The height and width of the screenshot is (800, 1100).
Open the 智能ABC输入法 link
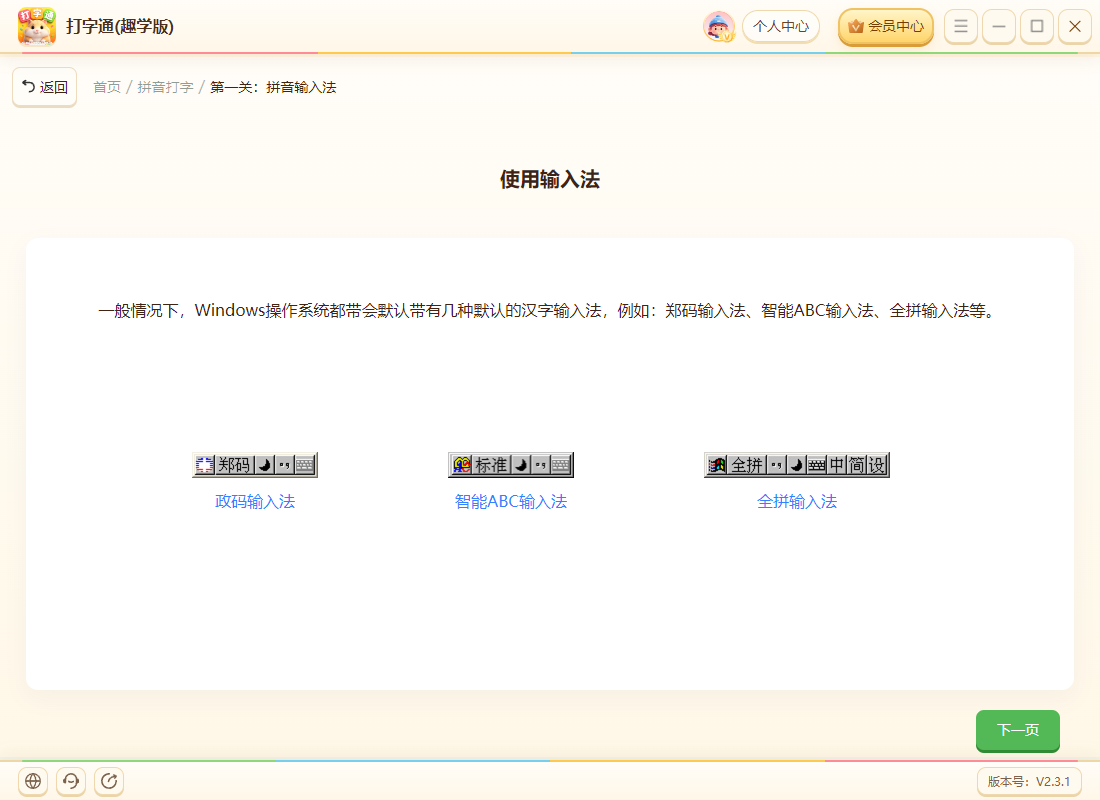(511, 502)
